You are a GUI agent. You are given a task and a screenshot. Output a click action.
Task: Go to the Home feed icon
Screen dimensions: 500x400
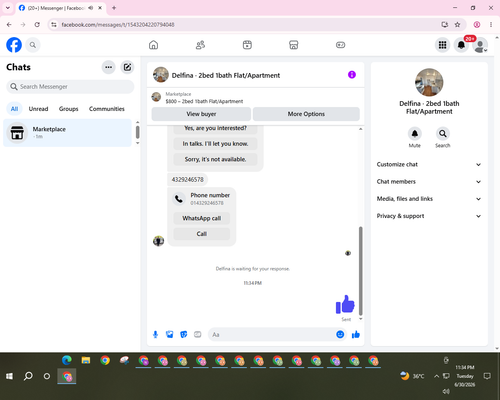[153, 45]
